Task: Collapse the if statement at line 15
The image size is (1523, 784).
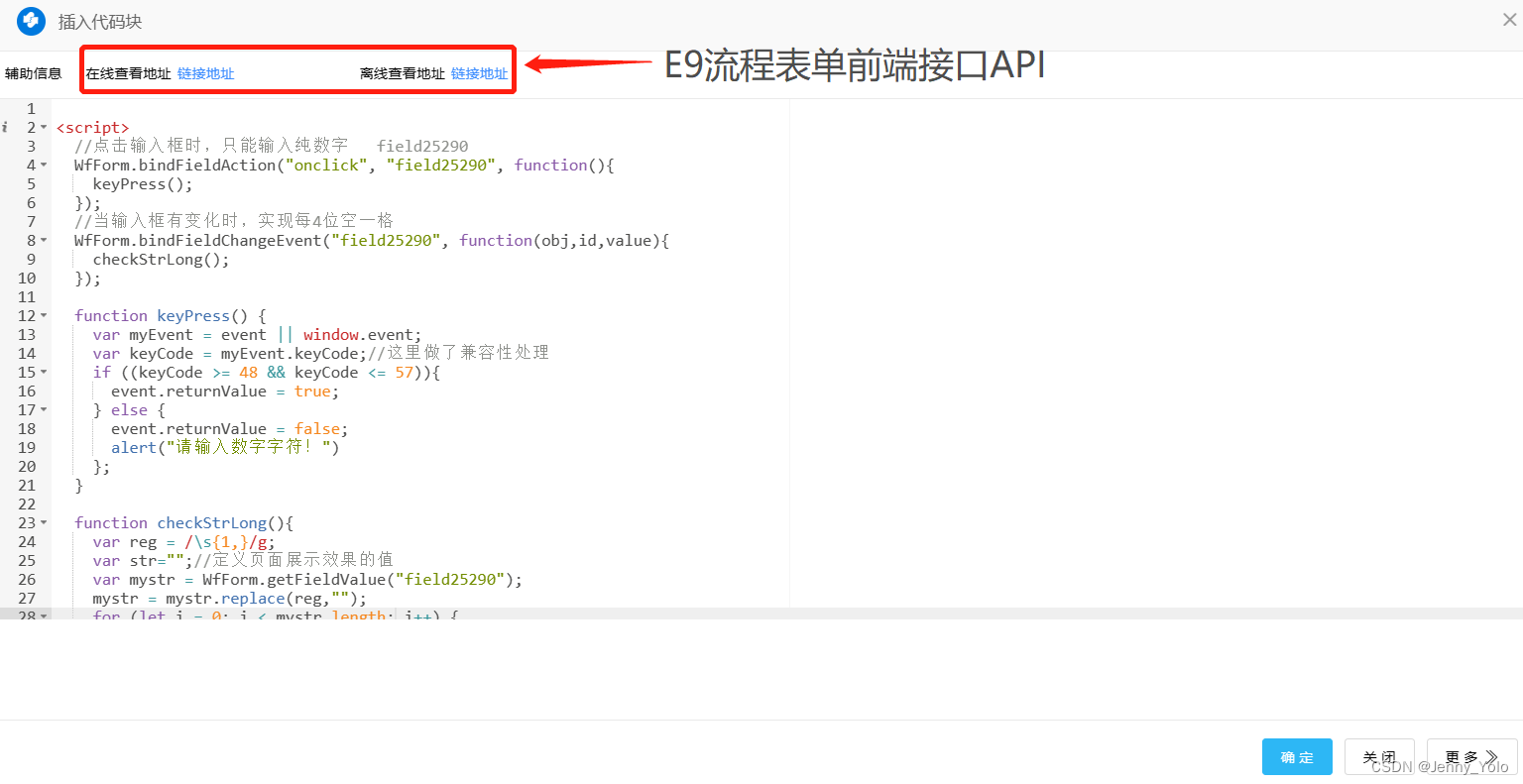Action: pyautogui.click(x=44, y=372)
